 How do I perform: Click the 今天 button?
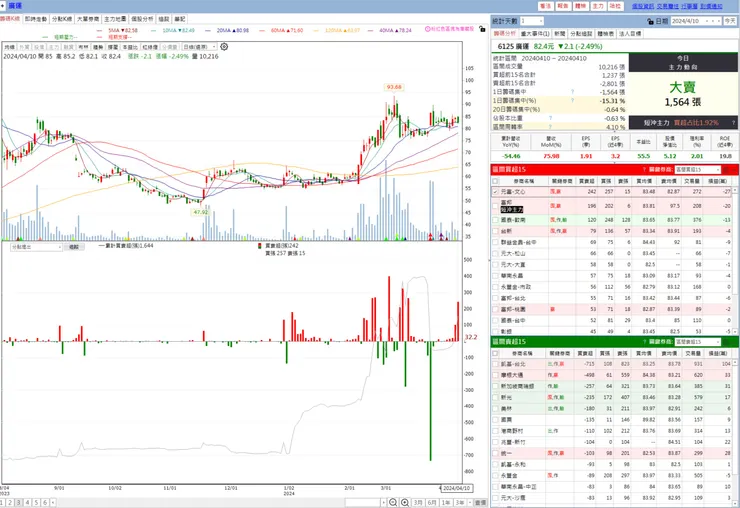tap(730, 21)
